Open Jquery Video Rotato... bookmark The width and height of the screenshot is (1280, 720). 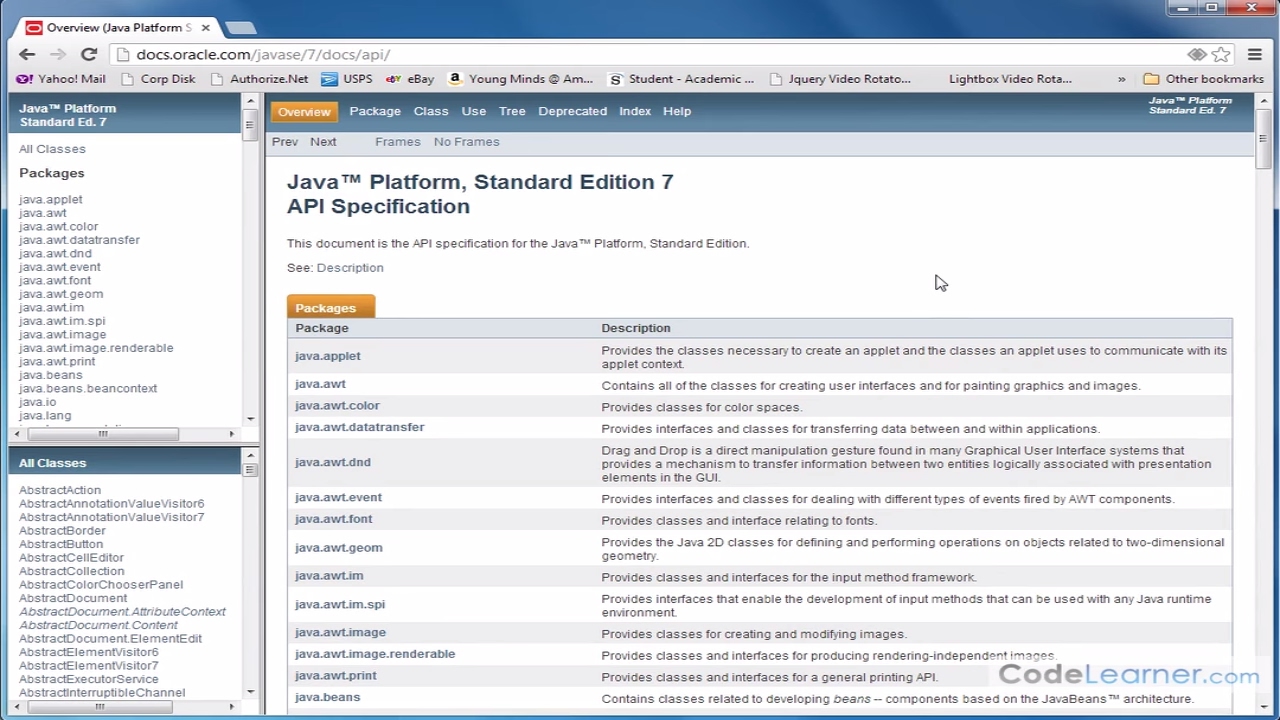[840, 79]
